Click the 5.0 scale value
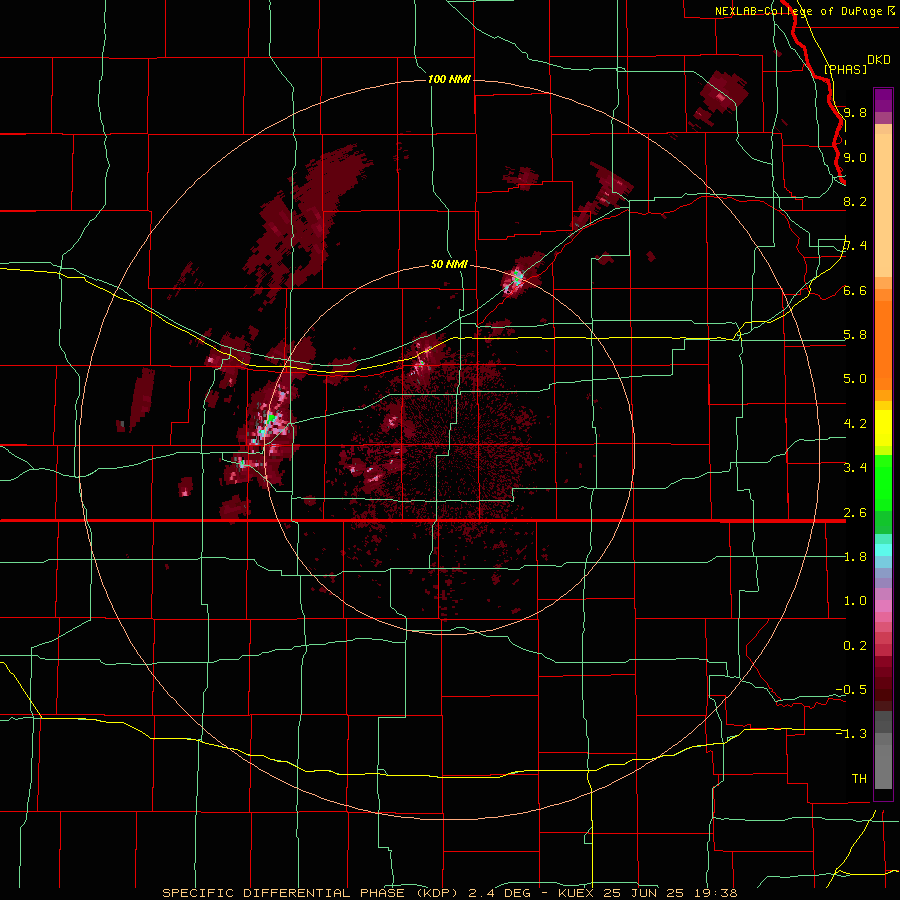 [855, 379]
